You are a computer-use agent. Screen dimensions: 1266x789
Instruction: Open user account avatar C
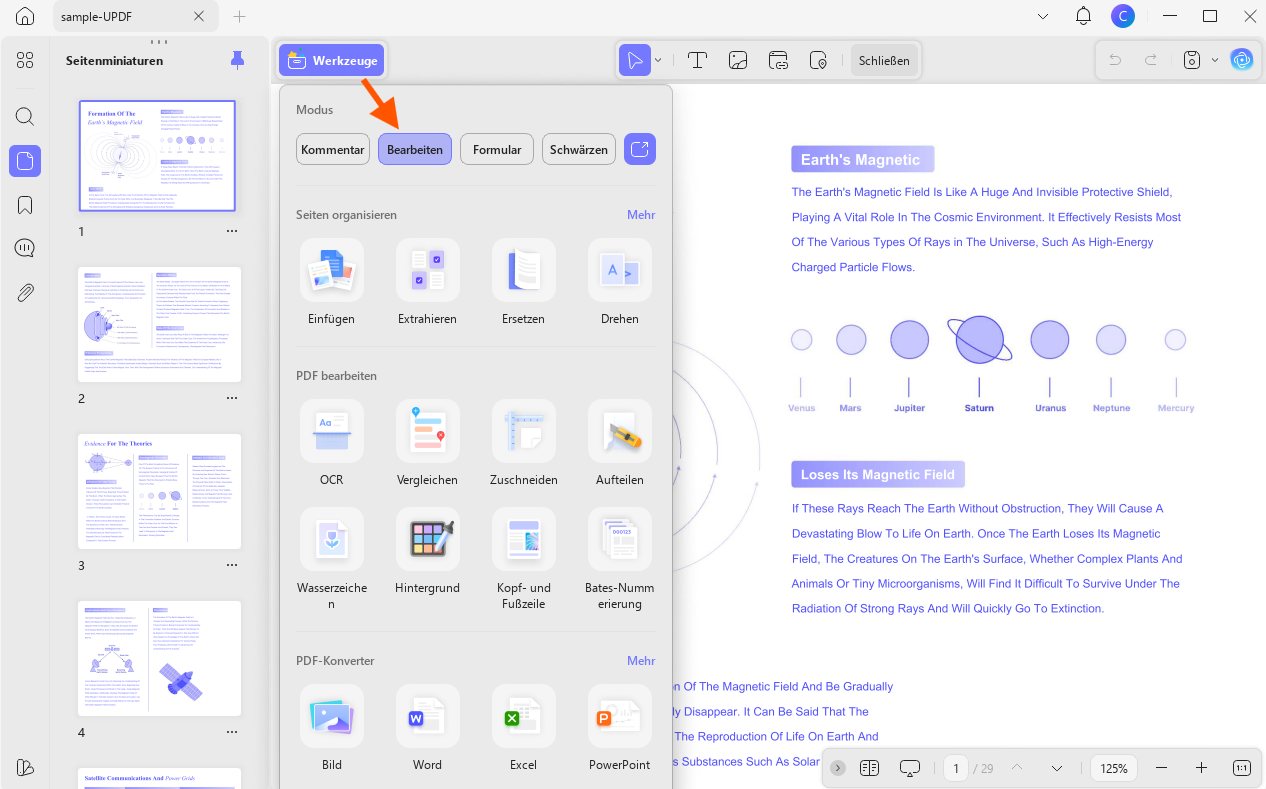(x=1123, y=16)
